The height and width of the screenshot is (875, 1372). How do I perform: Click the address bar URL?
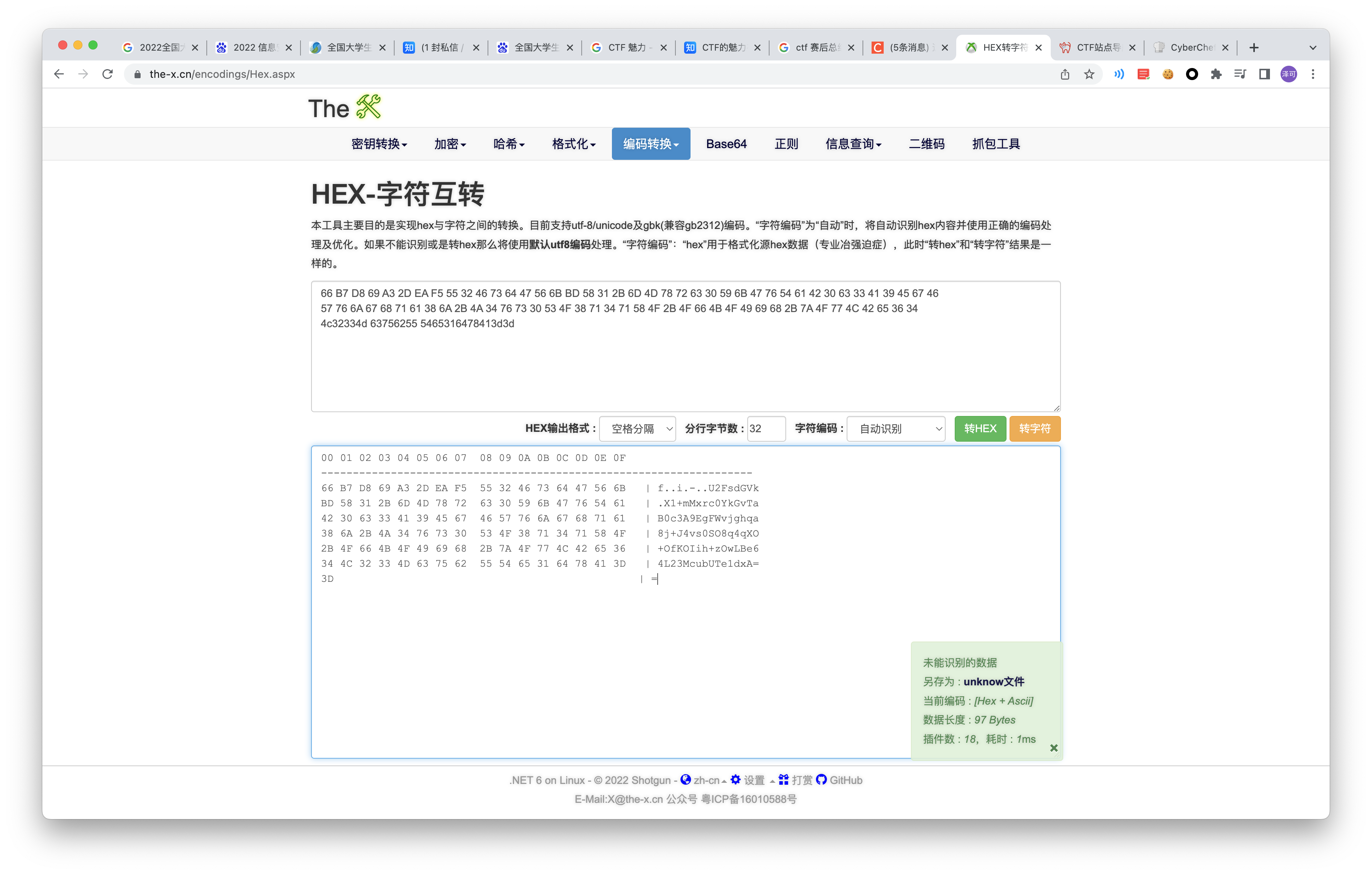(222, 74)
